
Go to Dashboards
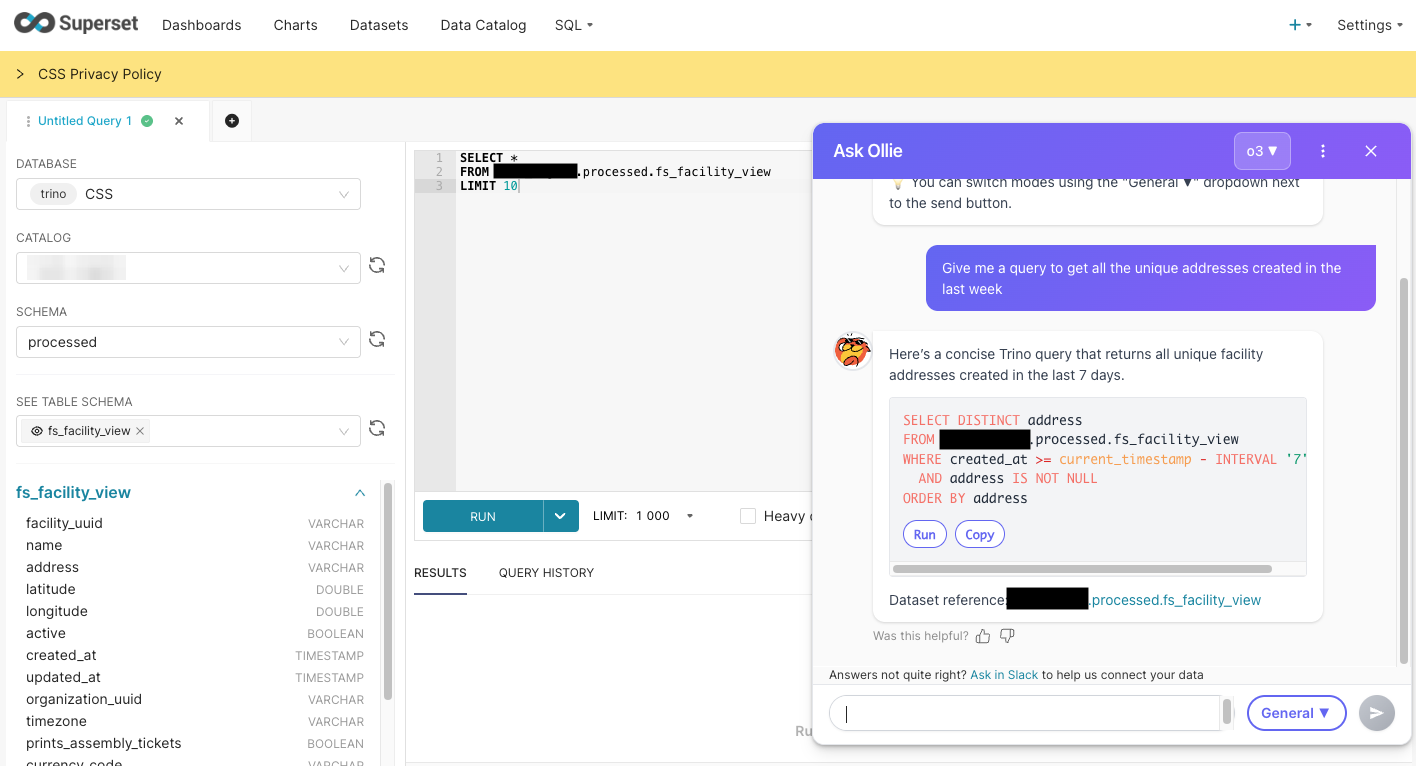point(201,25)
